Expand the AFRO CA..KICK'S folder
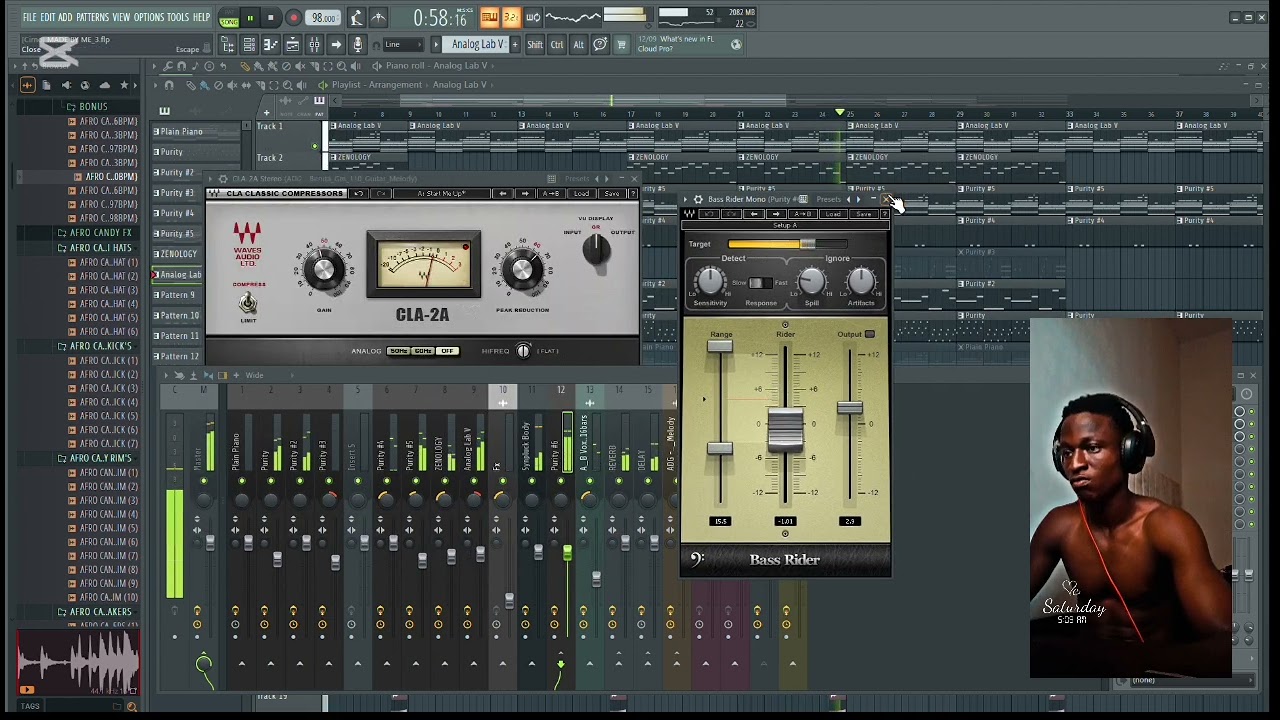Image resolution: width=1280 pixels, height=720 pixels. tap(100, 346)
